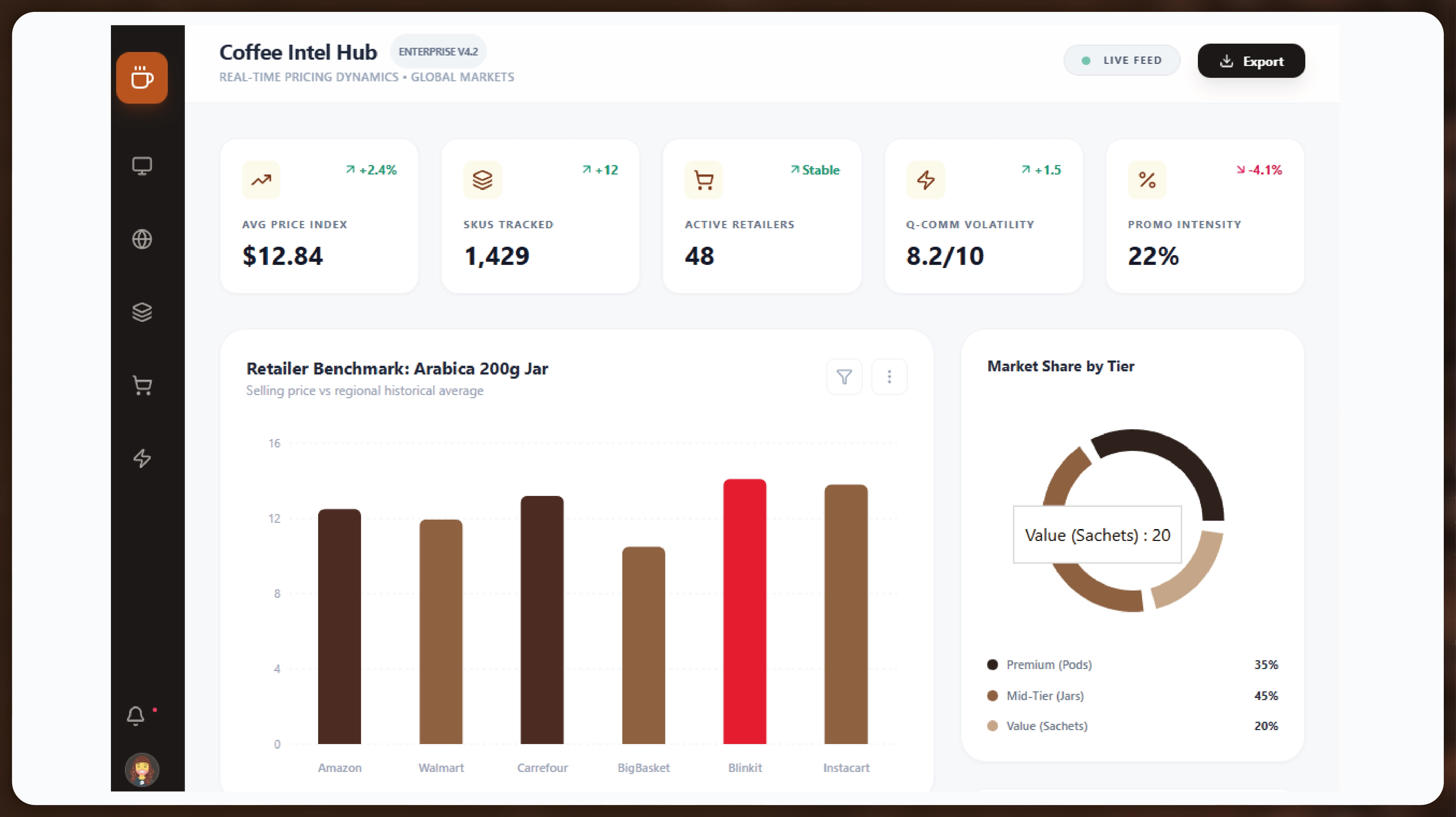The height and width of the screenshot is (817, 1456).
Task: Open the three-dot menu on Retailer Benchmark
Action: (x=889, y=377)
